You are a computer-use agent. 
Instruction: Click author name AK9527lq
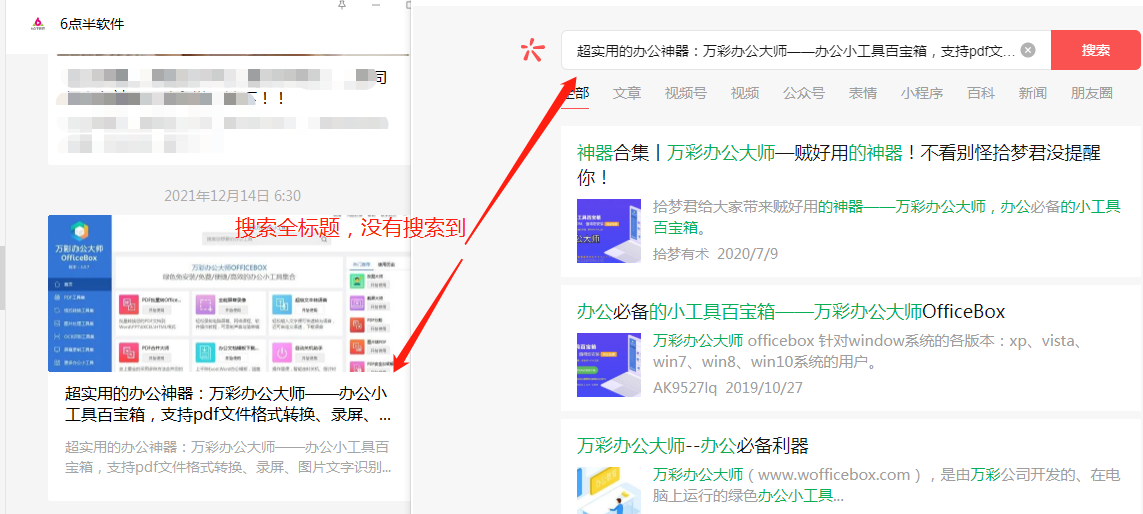click(685, 387)
